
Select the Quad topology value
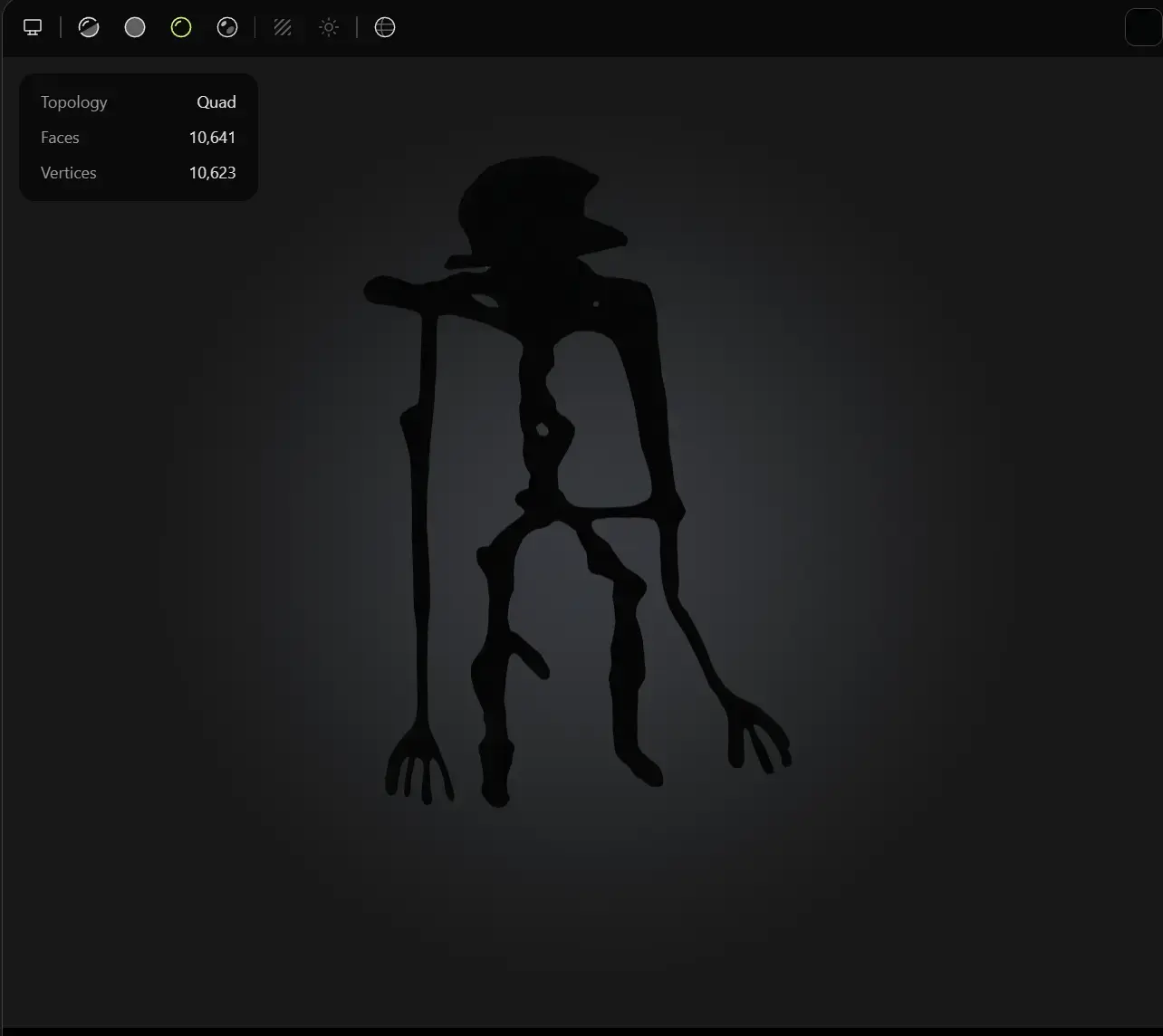[x=216, y=102]
